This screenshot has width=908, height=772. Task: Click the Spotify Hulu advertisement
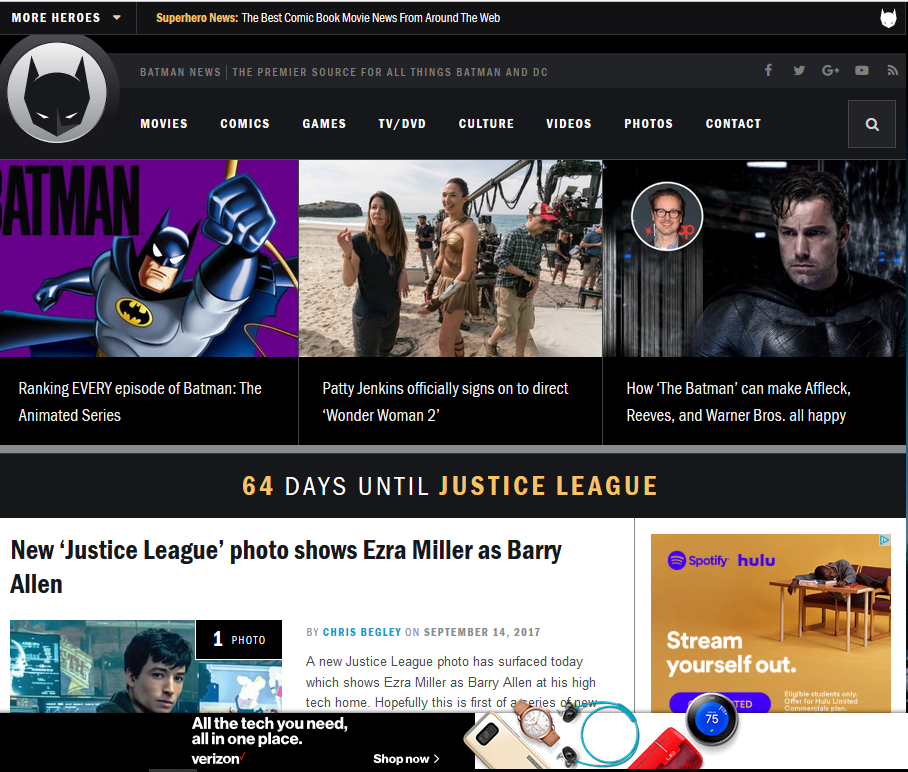771,623
